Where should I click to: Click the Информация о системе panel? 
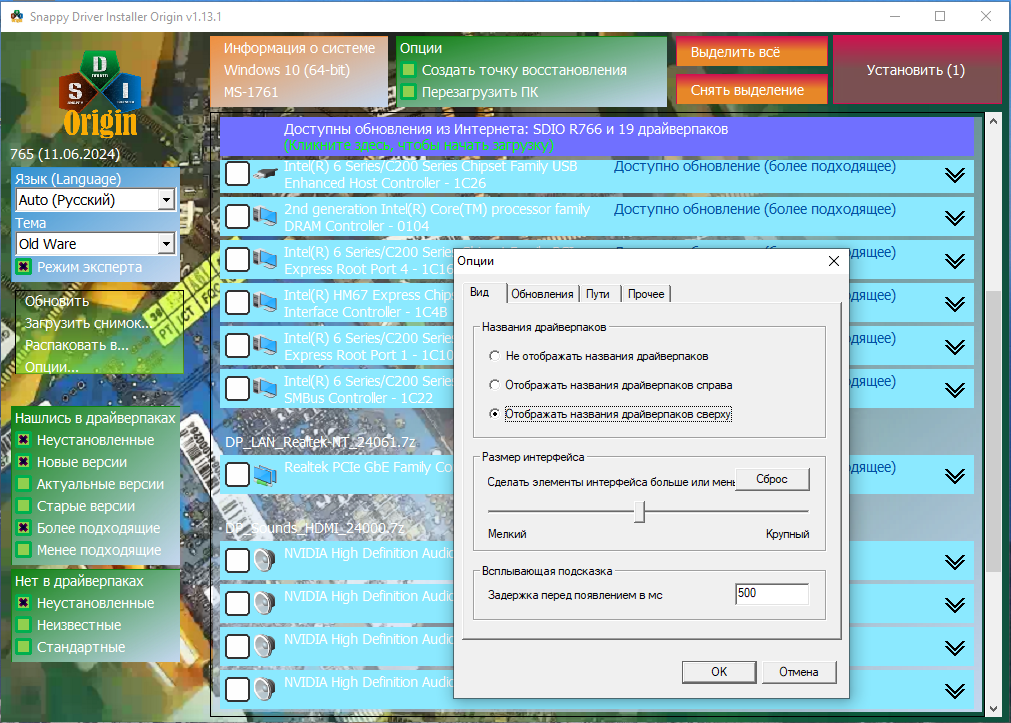[299, 71]
